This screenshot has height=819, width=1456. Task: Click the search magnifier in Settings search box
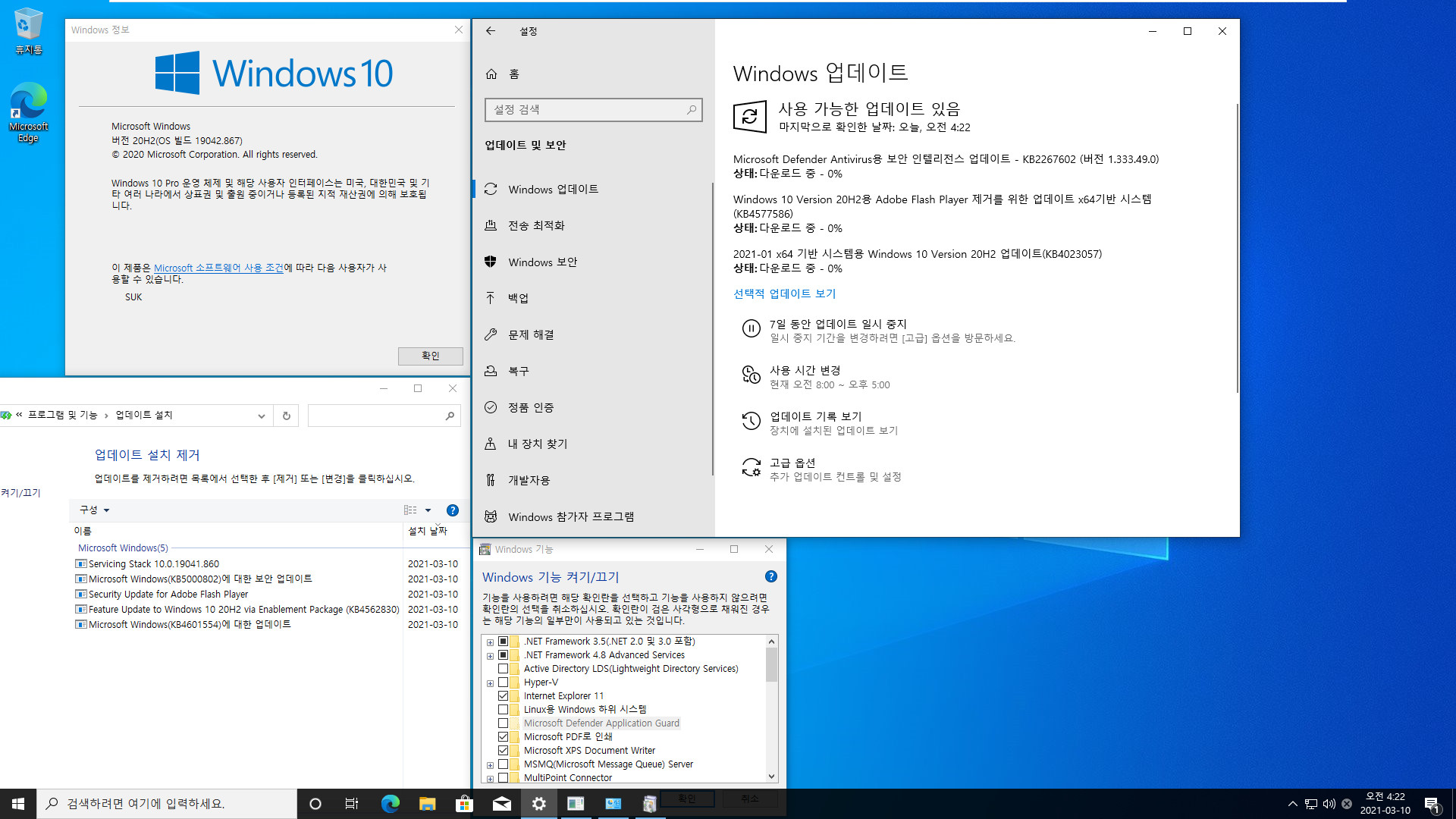(x=691, y=110)
